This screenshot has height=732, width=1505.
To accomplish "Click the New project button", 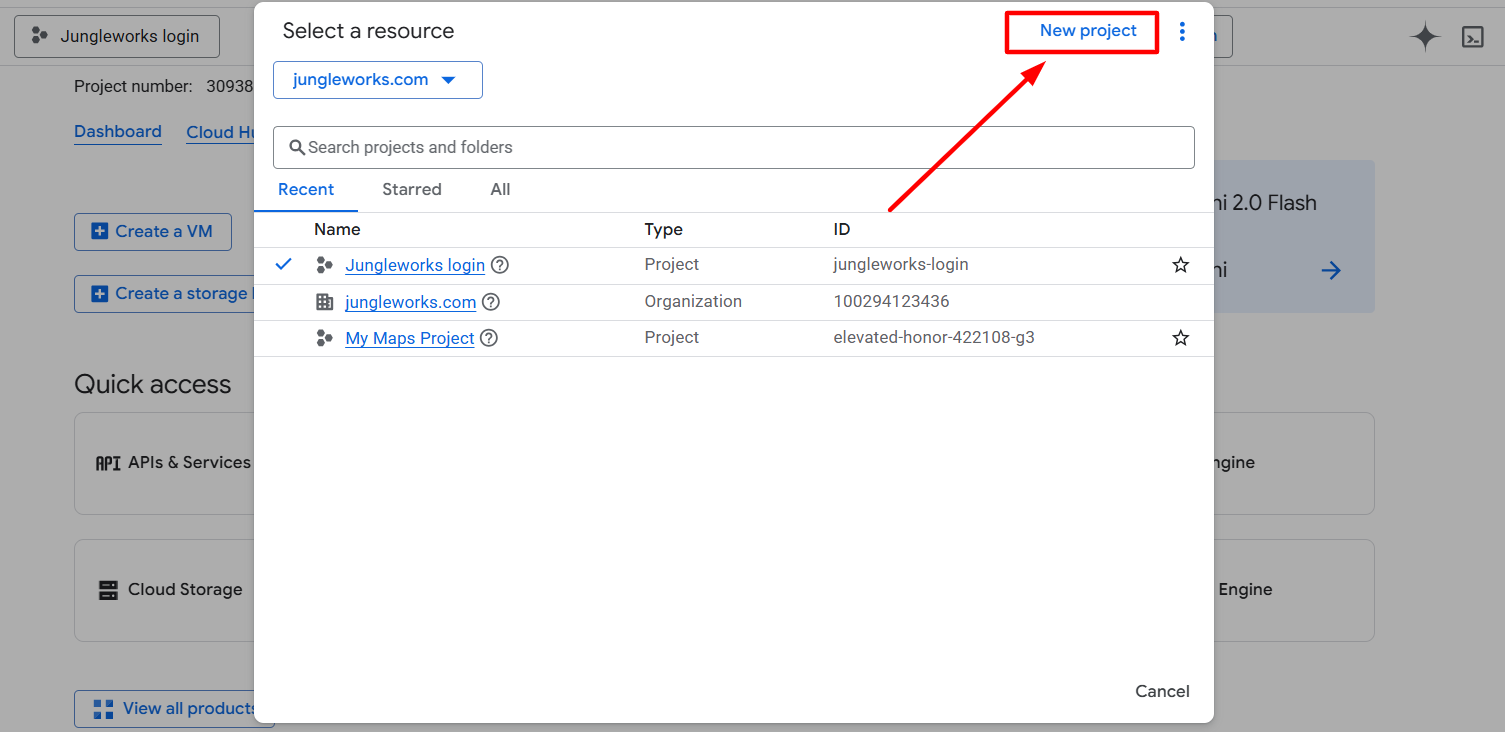I will click(x=1088, y=31).
